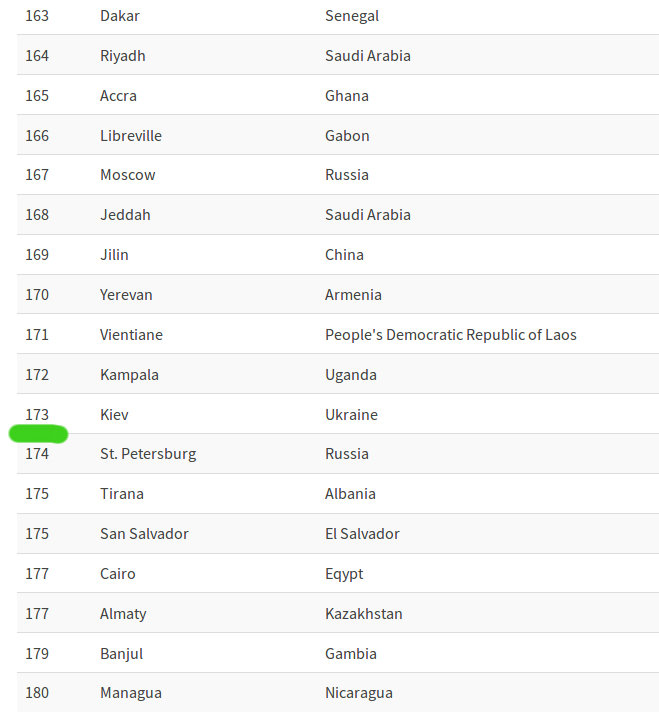Click the country Ghana
This screenshot has height=712, width=659.
tap(346, 96)
